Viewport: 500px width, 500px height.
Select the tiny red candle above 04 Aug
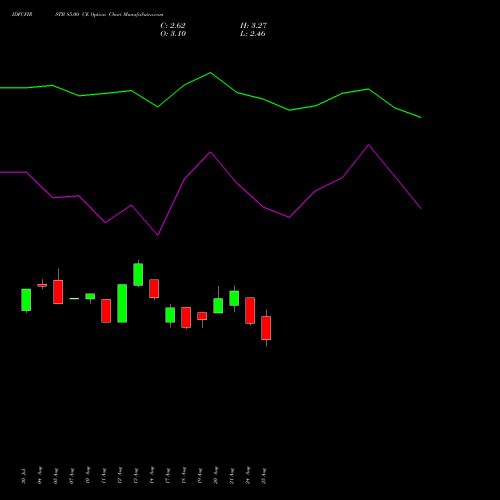pyautogui.click(x=42, y=285)
